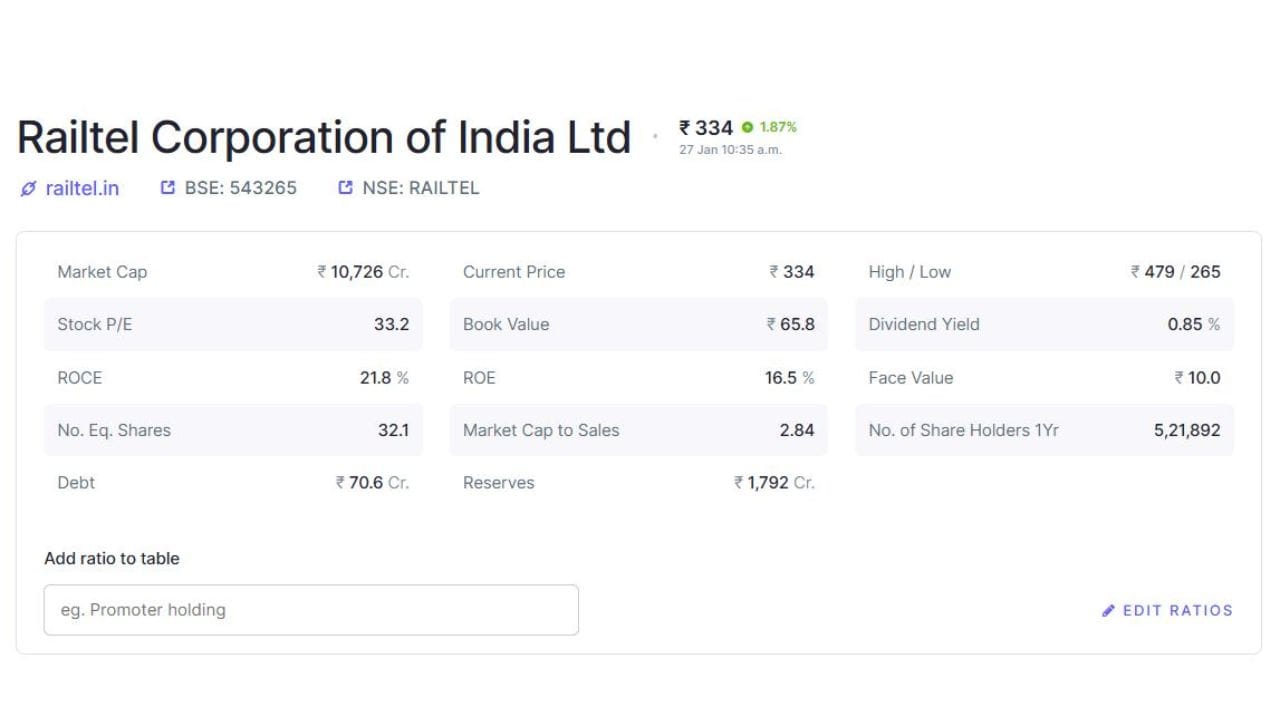This screenshot has height=720, width=1280.
Task: Click the Dividend Yield ratio row
Action: coord(1044,324)
